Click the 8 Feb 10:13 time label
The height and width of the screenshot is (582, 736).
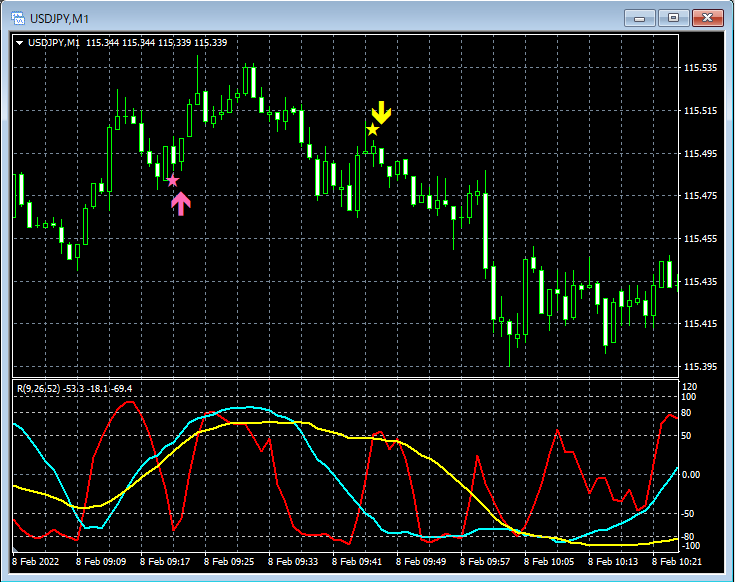click(x=613, y=562)
